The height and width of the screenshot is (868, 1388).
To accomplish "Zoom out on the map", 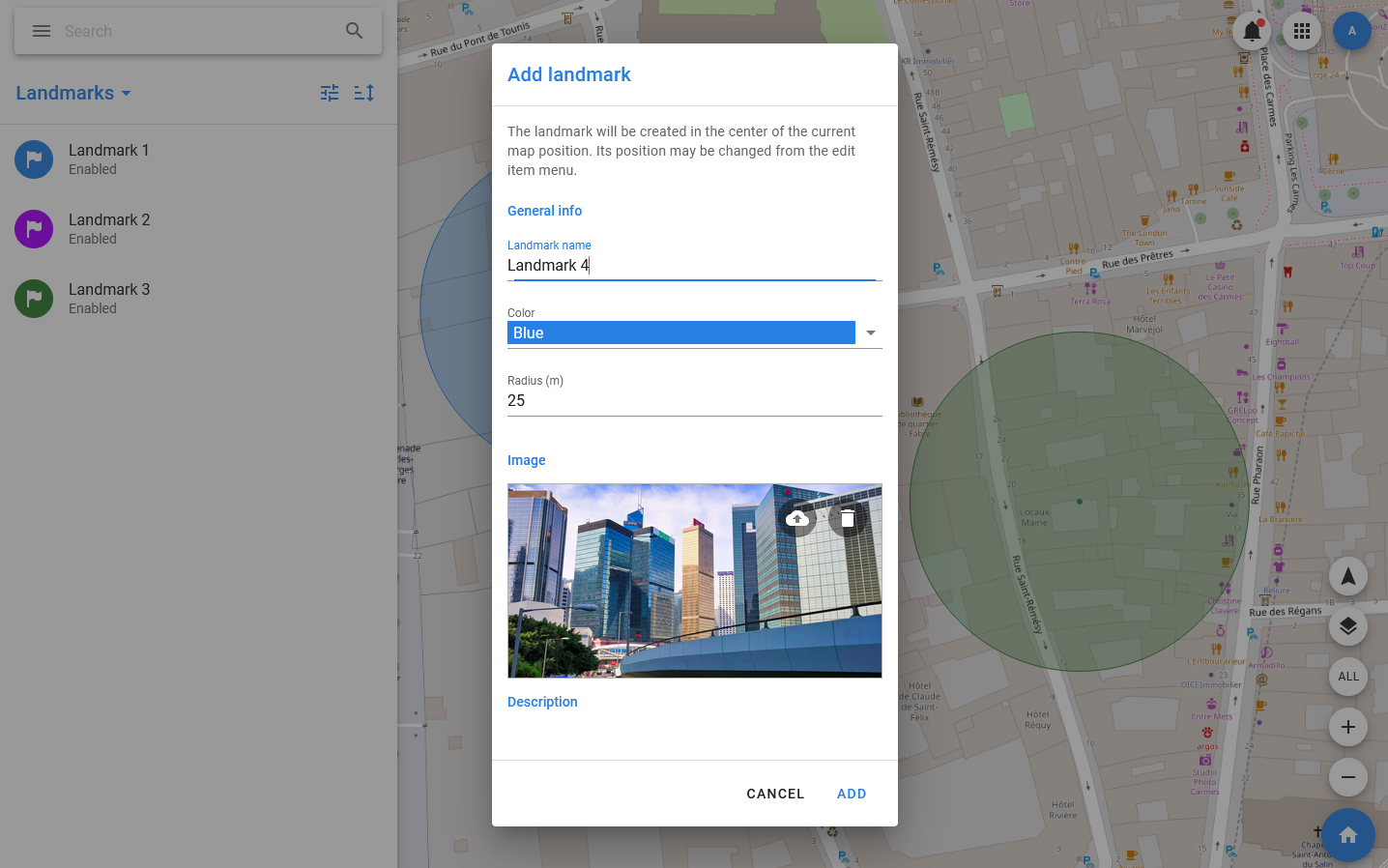I will tap(1347, 777).
